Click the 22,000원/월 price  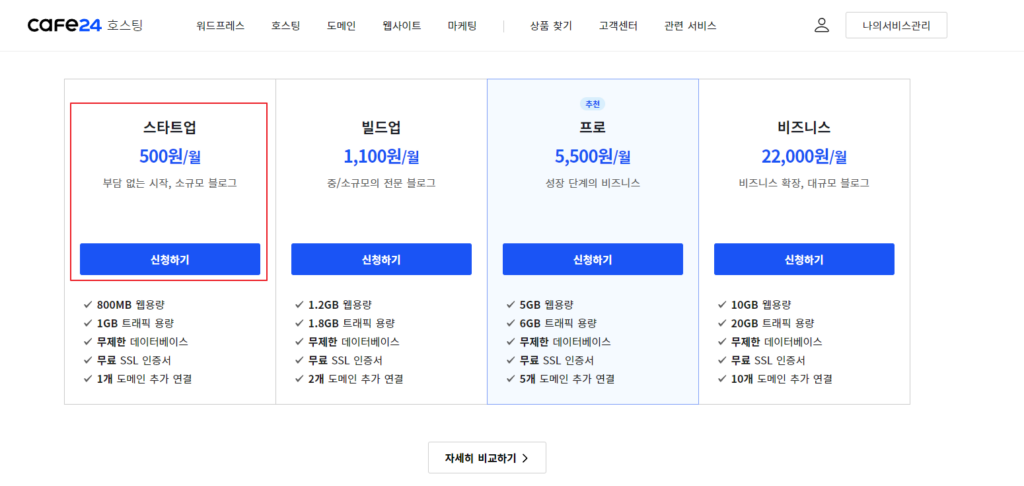click(x=804, y=157)
